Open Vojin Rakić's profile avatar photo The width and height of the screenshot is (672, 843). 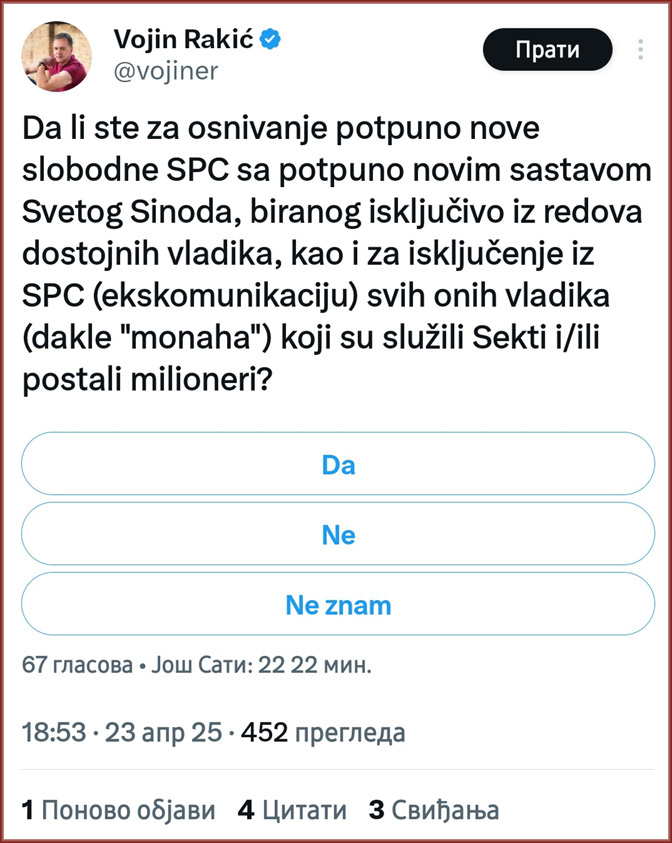point(59,57)
